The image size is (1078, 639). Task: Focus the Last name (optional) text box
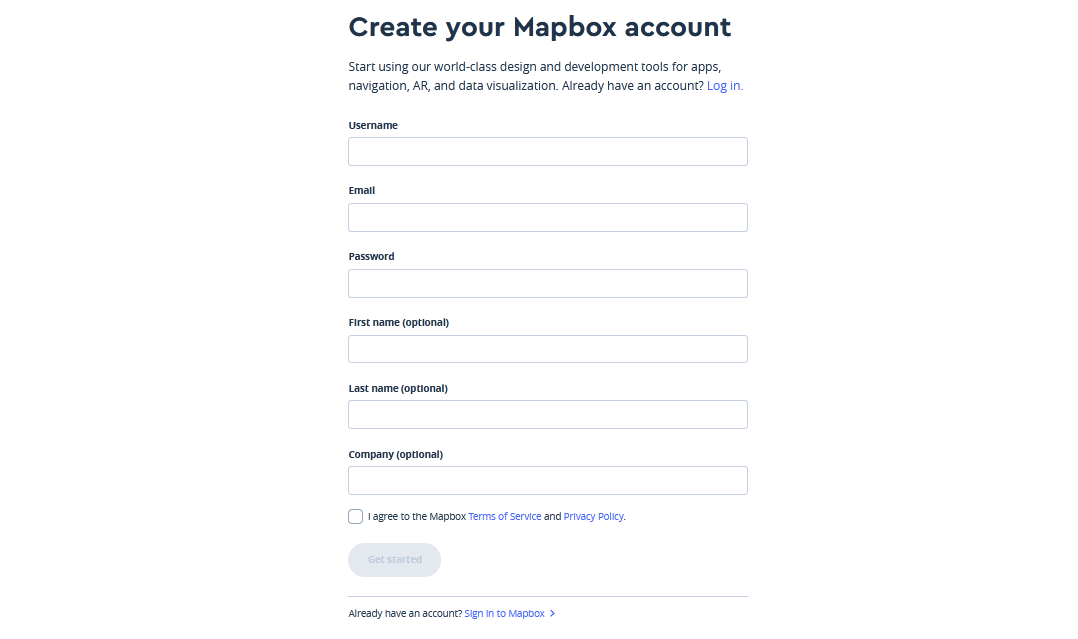pyautogui.click(x=547, y=415)
